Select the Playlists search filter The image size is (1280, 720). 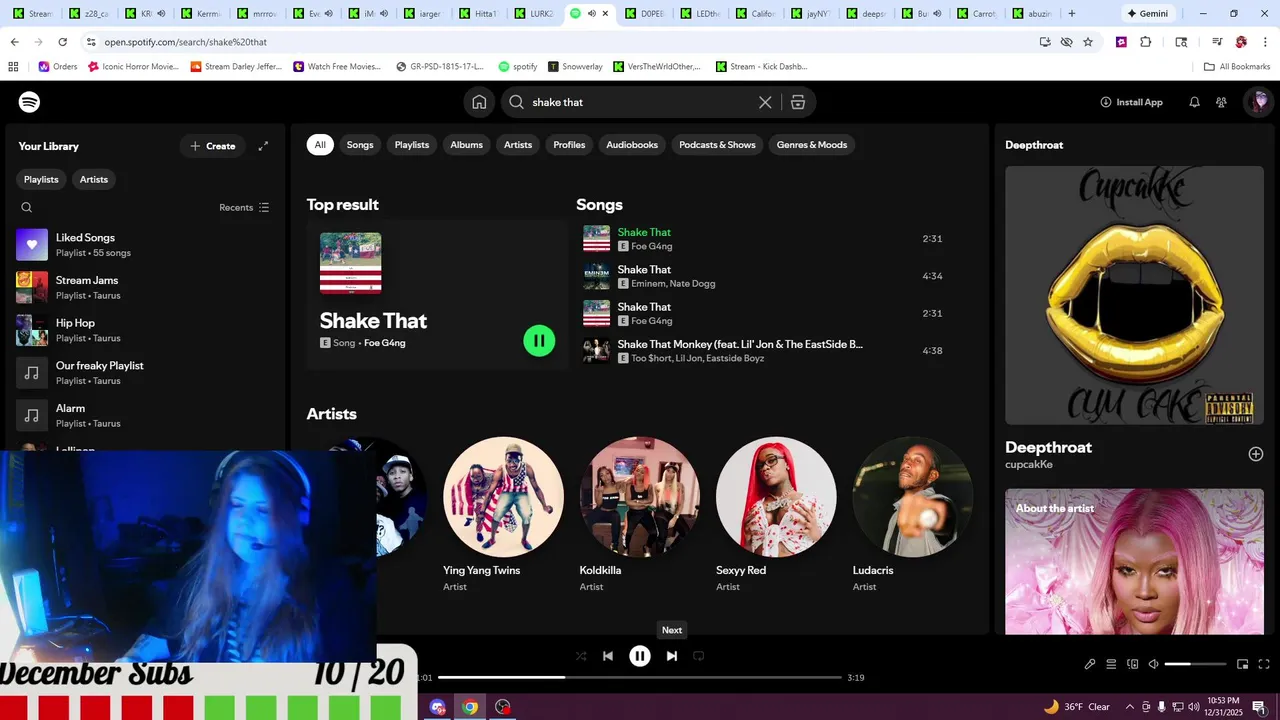pyautogui.click(x=412, y=145)
